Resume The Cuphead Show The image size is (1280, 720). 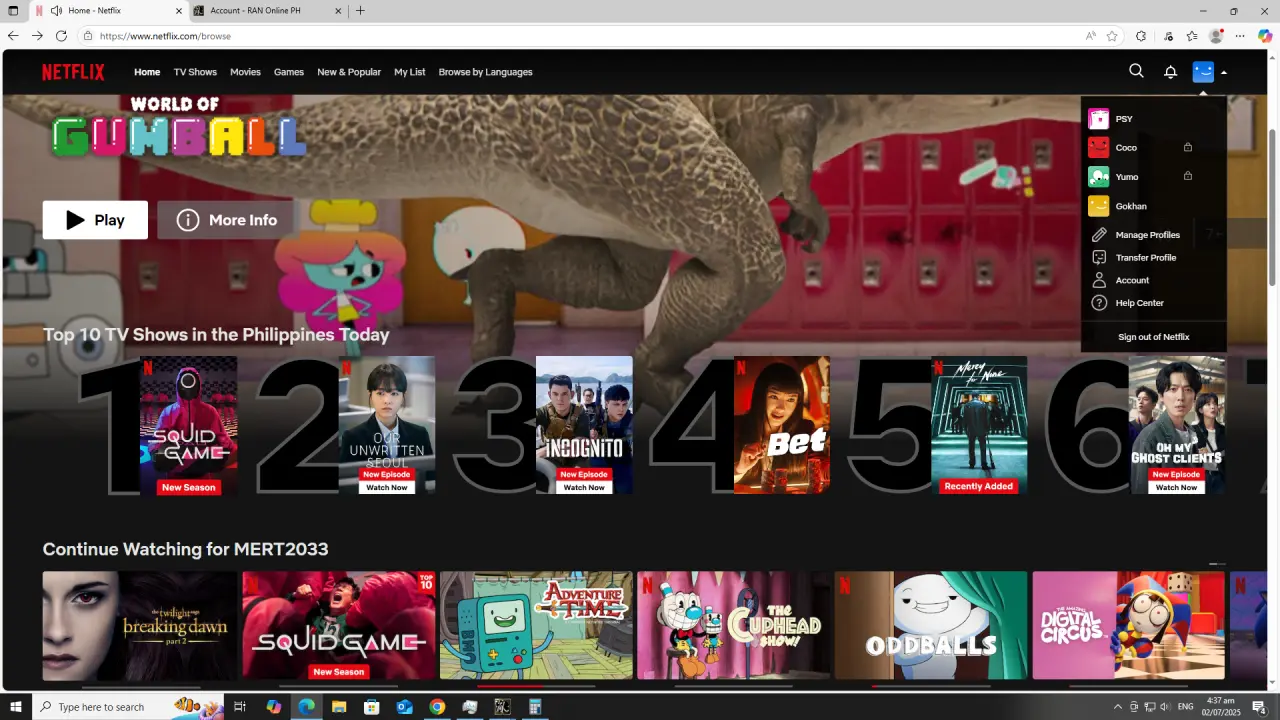tap(733, 626)
